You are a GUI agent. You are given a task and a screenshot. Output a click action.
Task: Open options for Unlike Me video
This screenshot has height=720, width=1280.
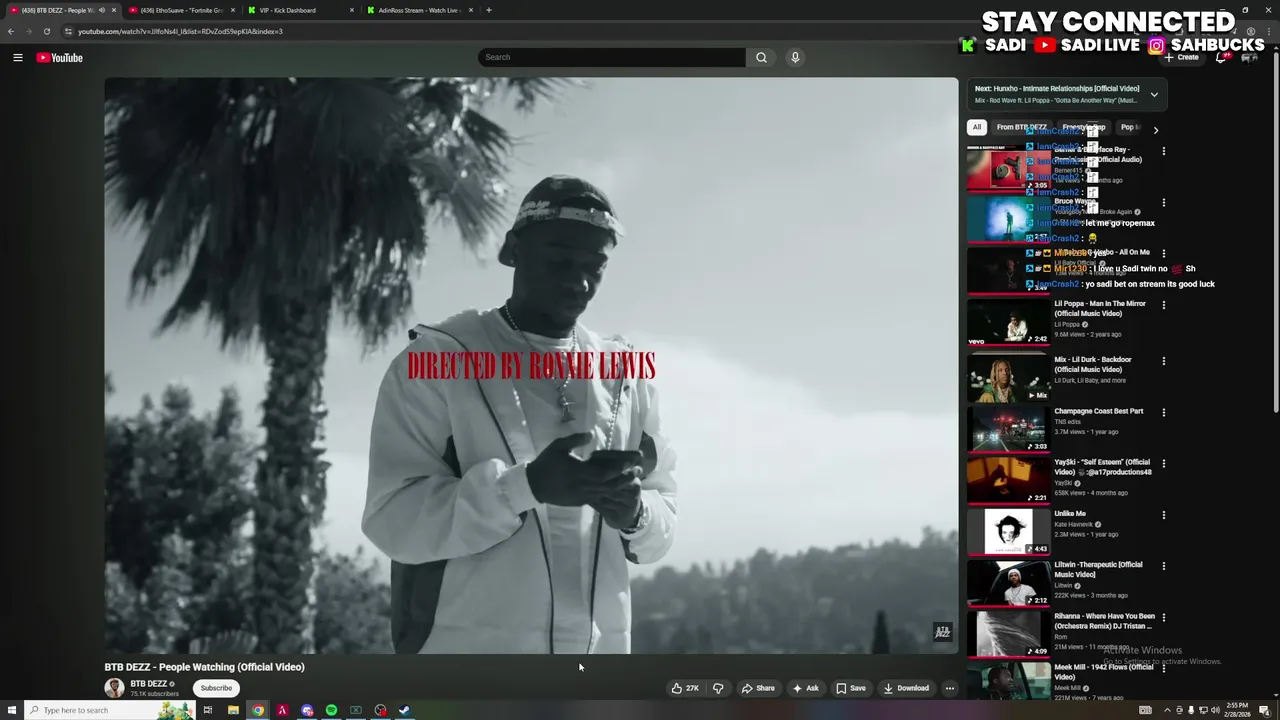[1163, 515]
